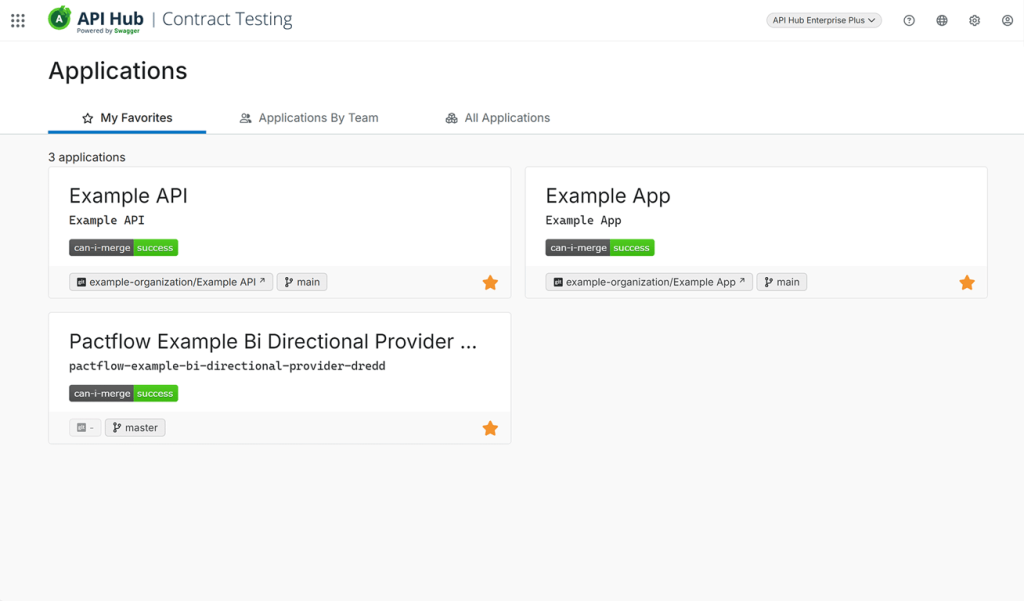
Task: Click the main branch tag on Example API
Action: coord(302,283)
